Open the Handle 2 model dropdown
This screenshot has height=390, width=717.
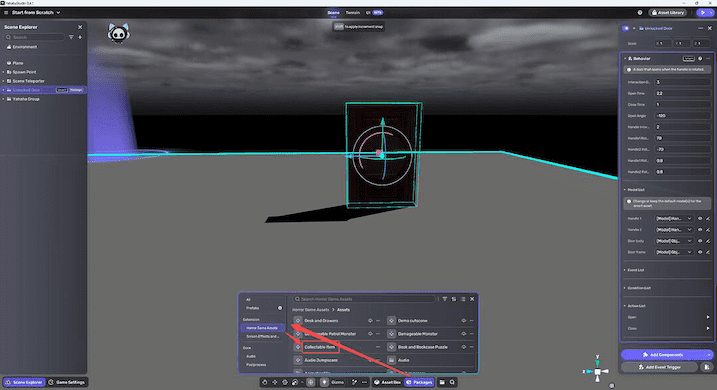pos(674,230)
